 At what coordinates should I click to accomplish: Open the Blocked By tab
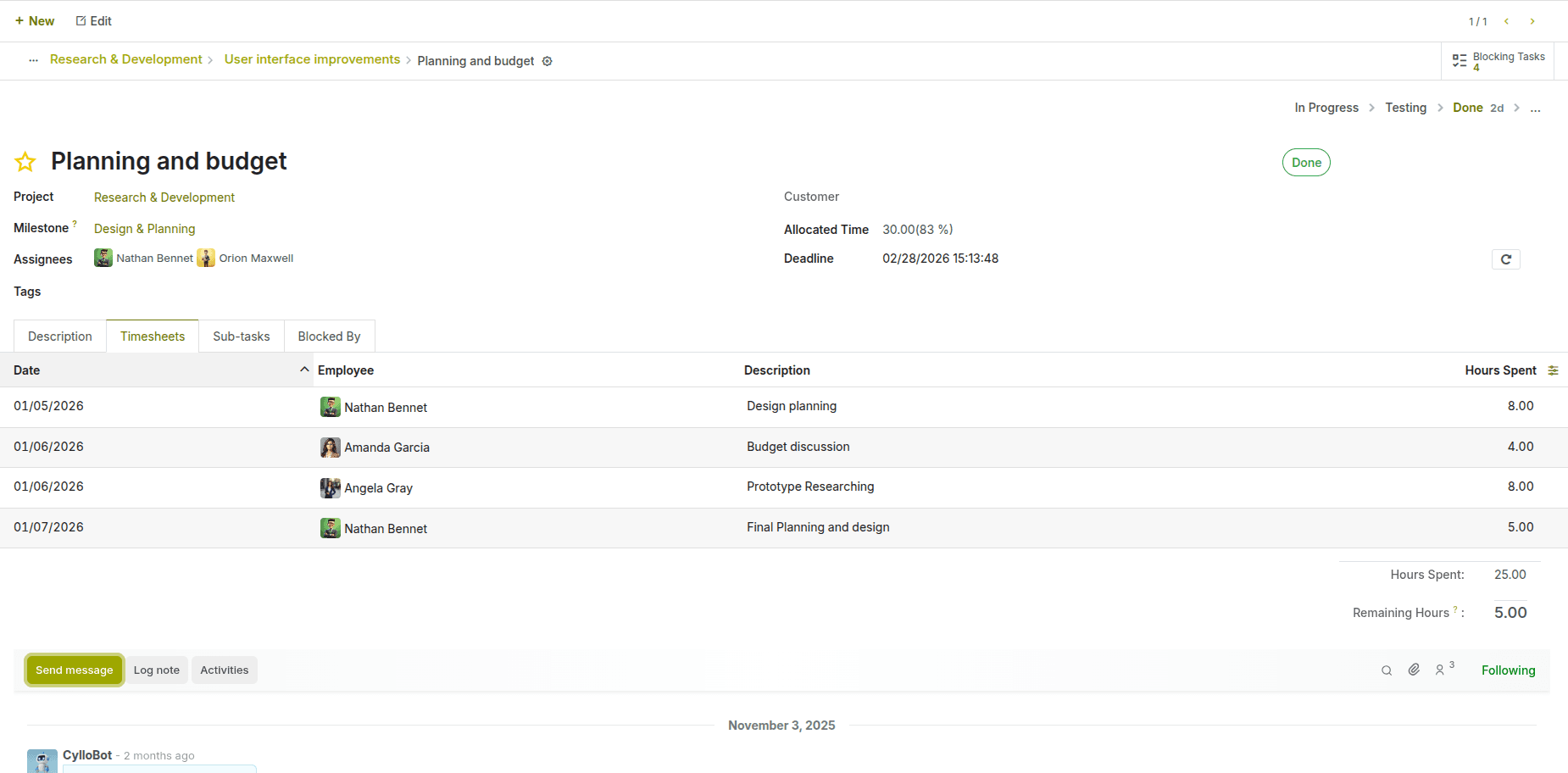329,336
